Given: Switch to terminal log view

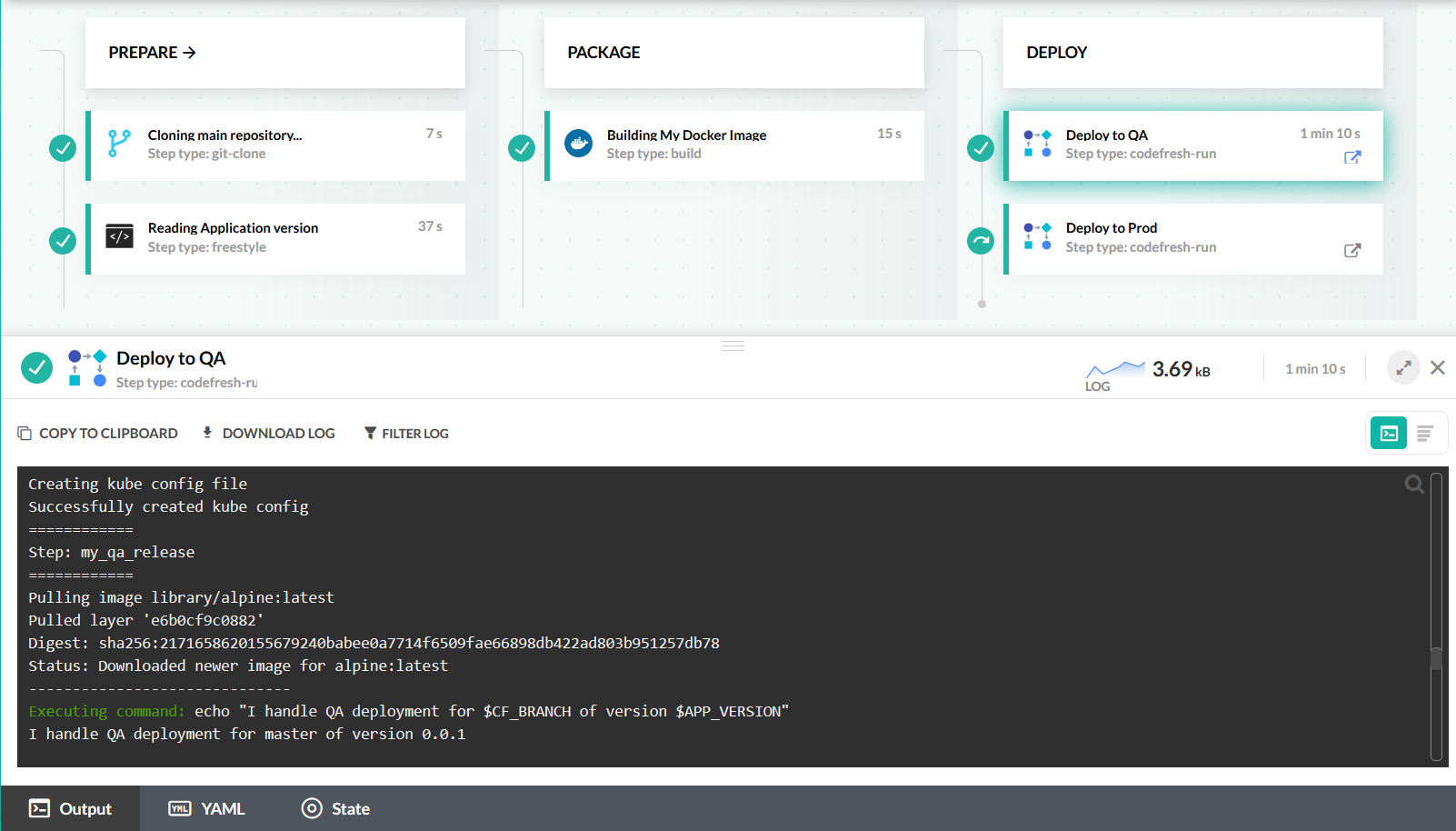Looking at the screenshot, I should (1389, 434).
